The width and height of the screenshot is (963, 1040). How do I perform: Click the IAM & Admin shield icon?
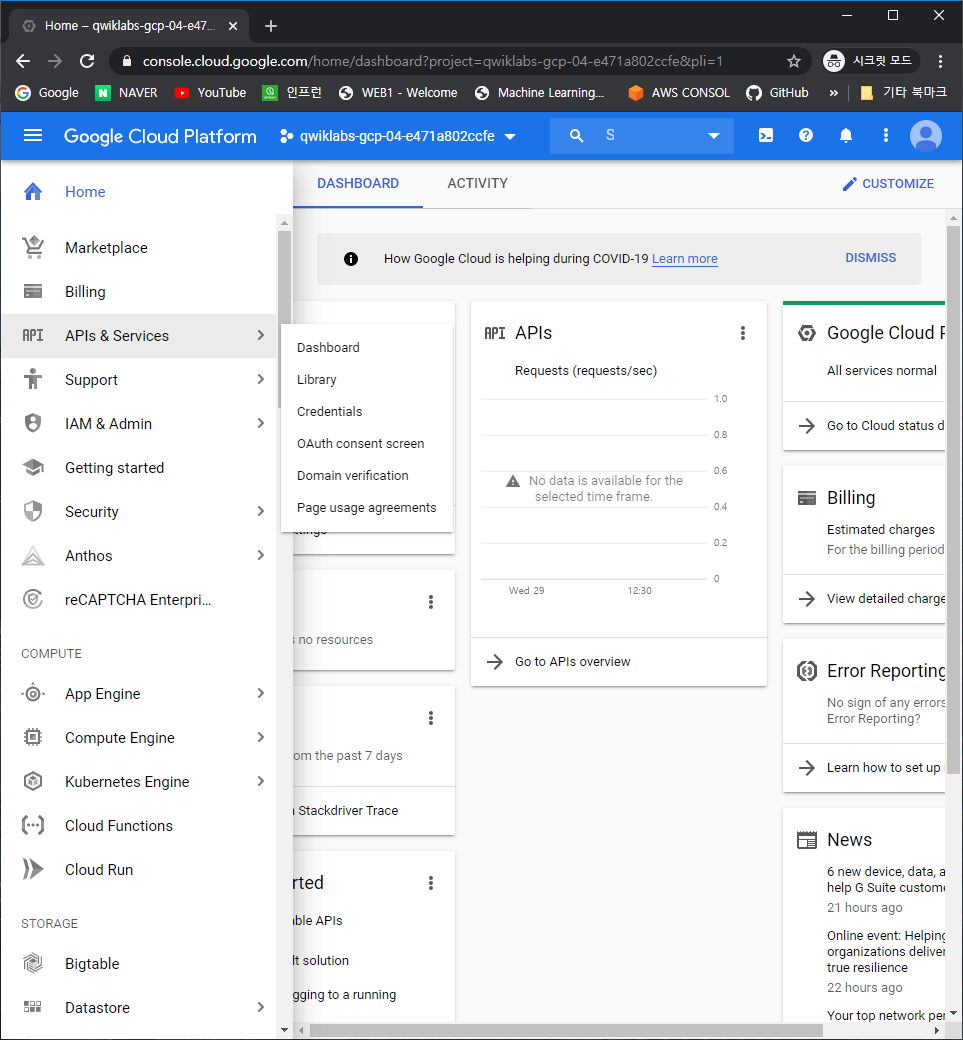tap(32, 423)
